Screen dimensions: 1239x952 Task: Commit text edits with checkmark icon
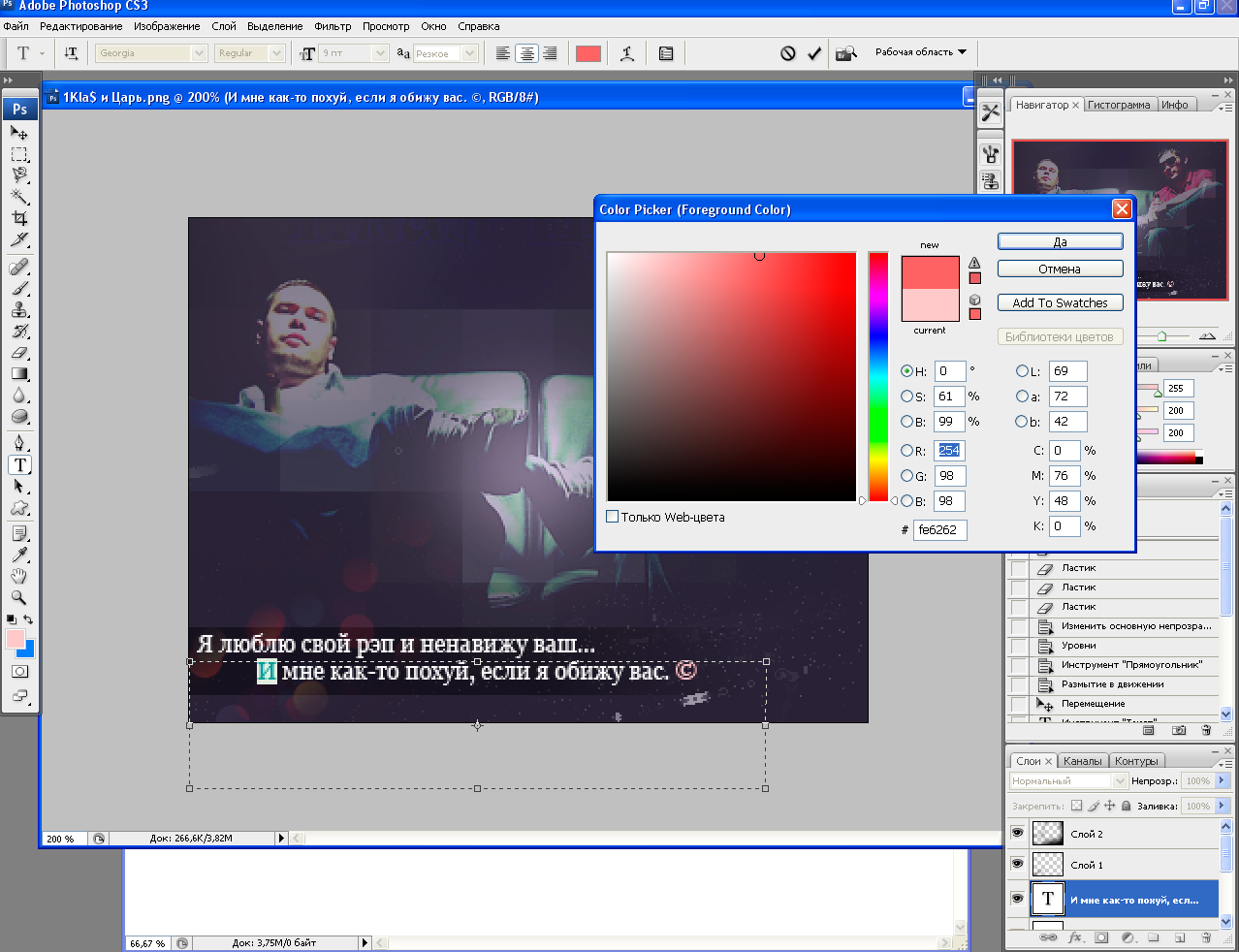pyautogui.click(x=814, y=53)
